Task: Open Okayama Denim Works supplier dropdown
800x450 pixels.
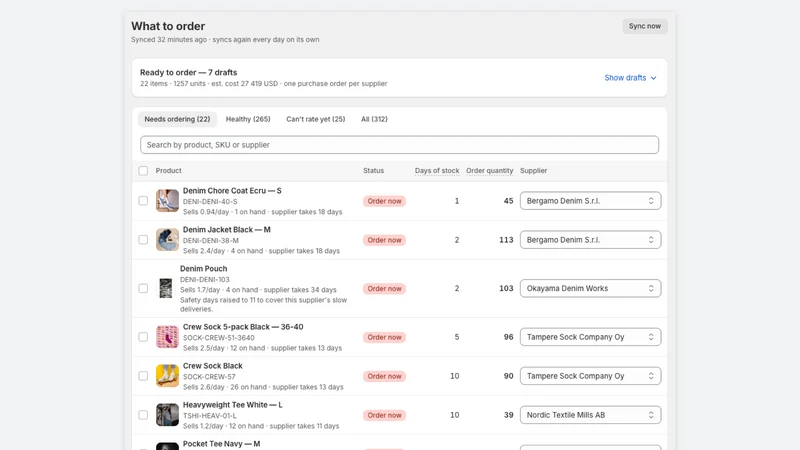Action: 590,288
